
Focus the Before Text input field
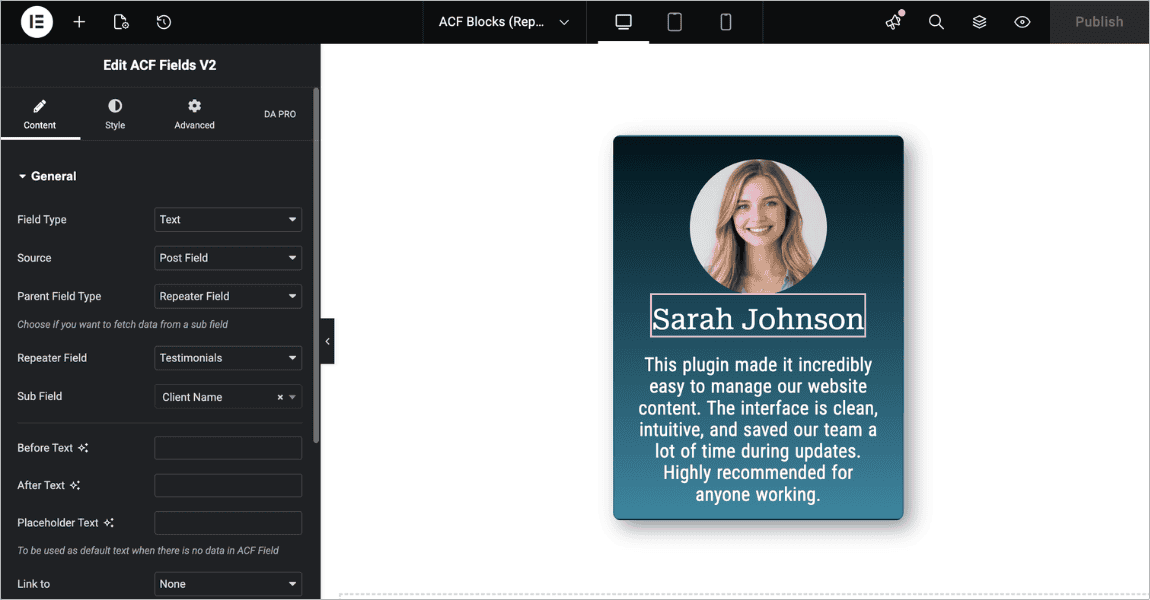coord(228,447)
